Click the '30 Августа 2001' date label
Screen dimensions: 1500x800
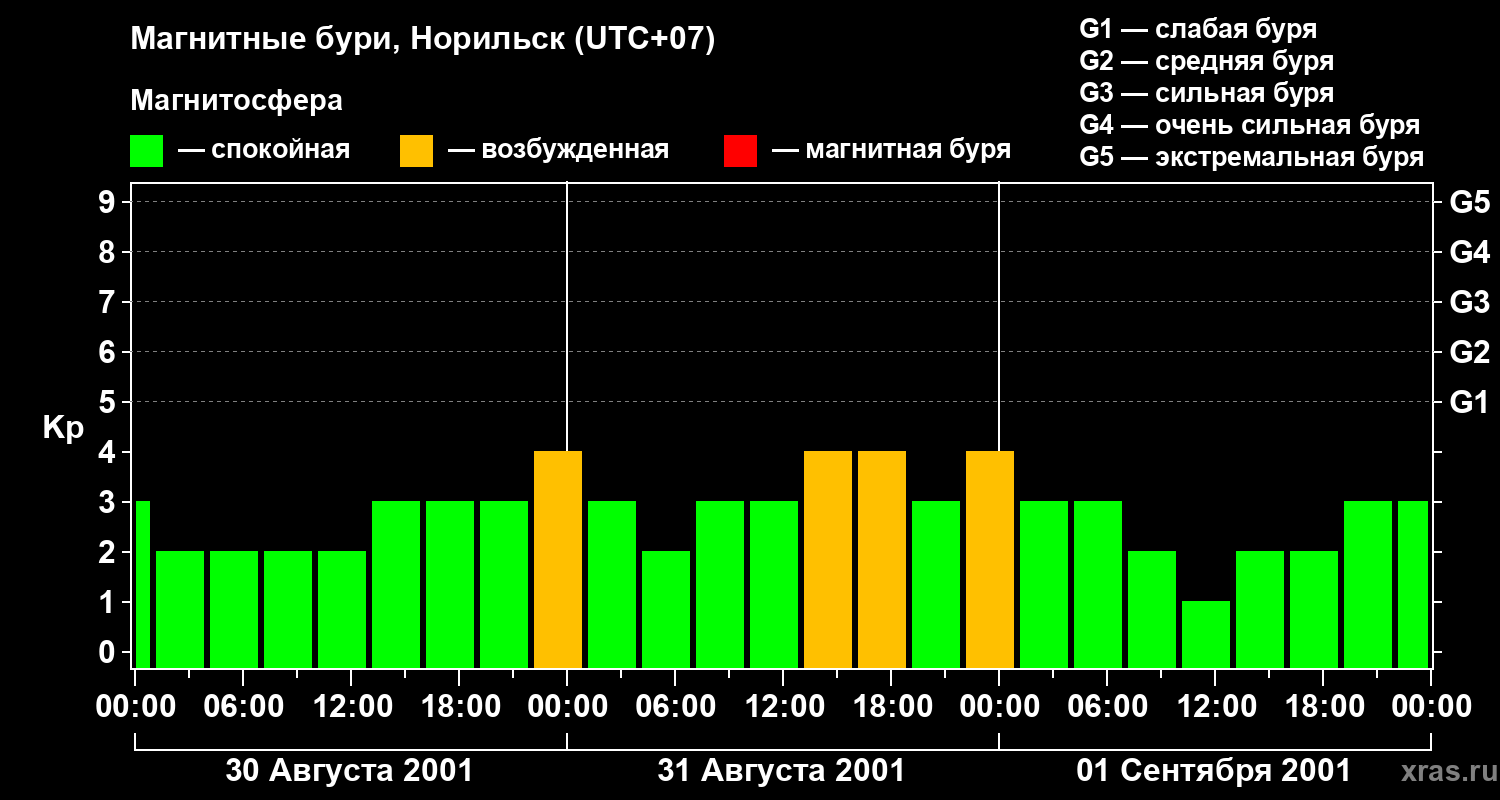tap(349, 771)
